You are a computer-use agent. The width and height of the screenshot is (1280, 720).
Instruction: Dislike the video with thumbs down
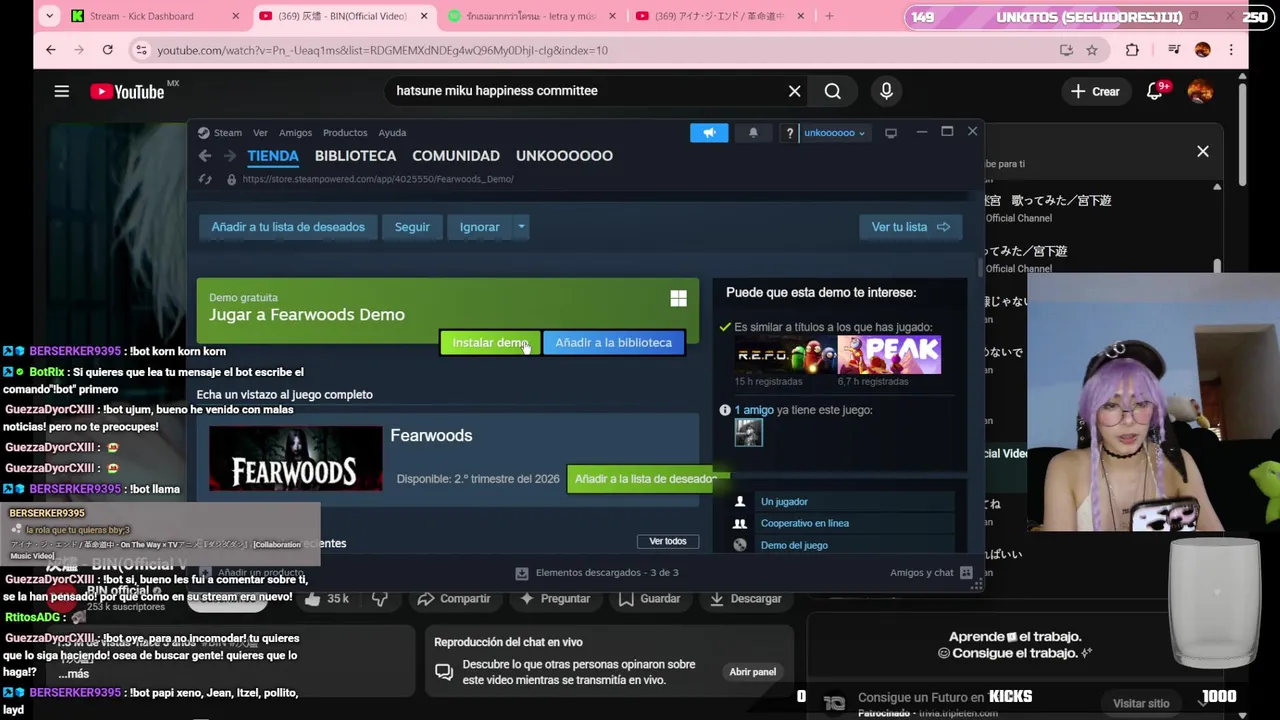380,598
